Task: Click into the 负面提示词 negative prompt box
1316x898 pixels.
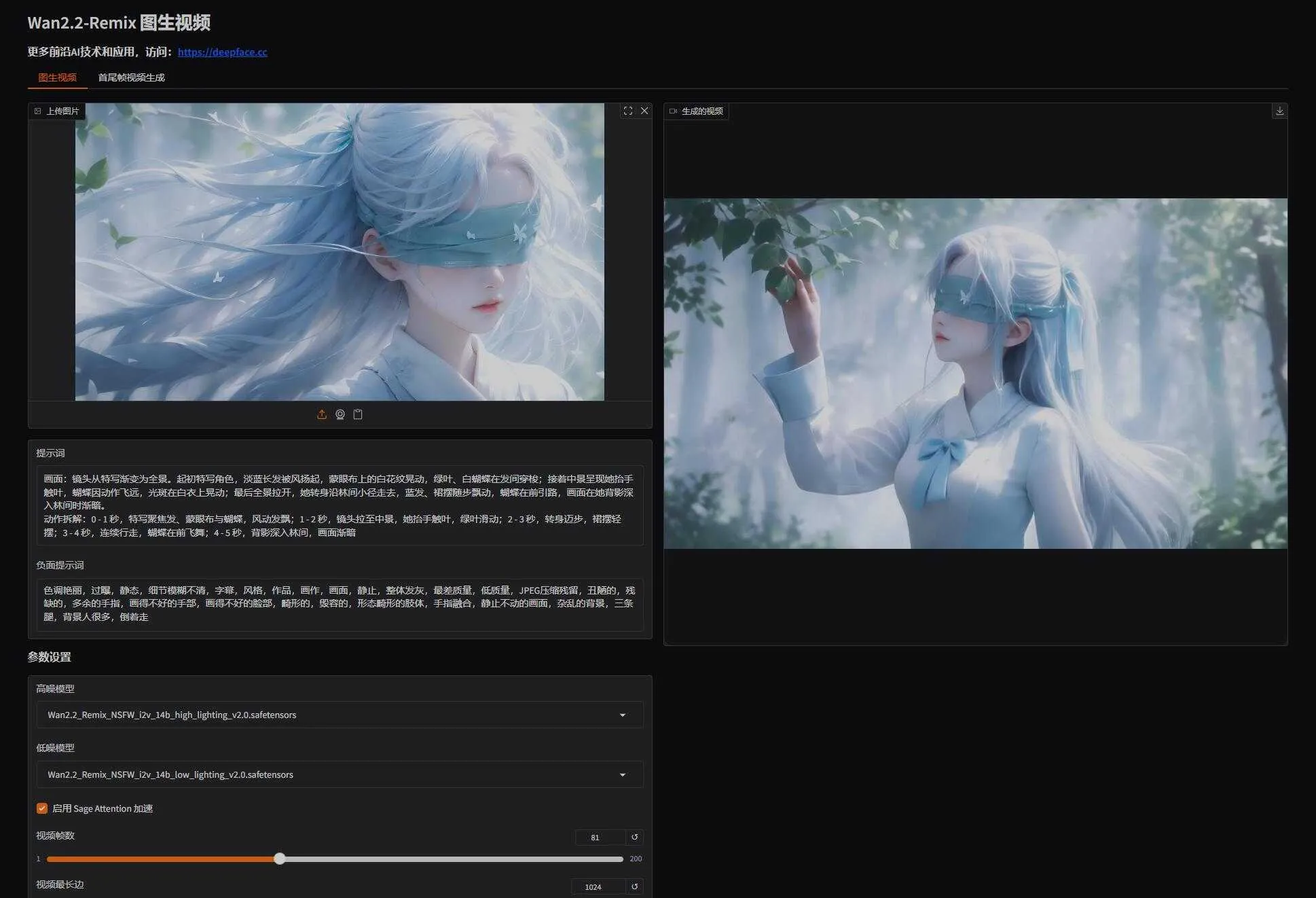Action: (x=340, y=603)
